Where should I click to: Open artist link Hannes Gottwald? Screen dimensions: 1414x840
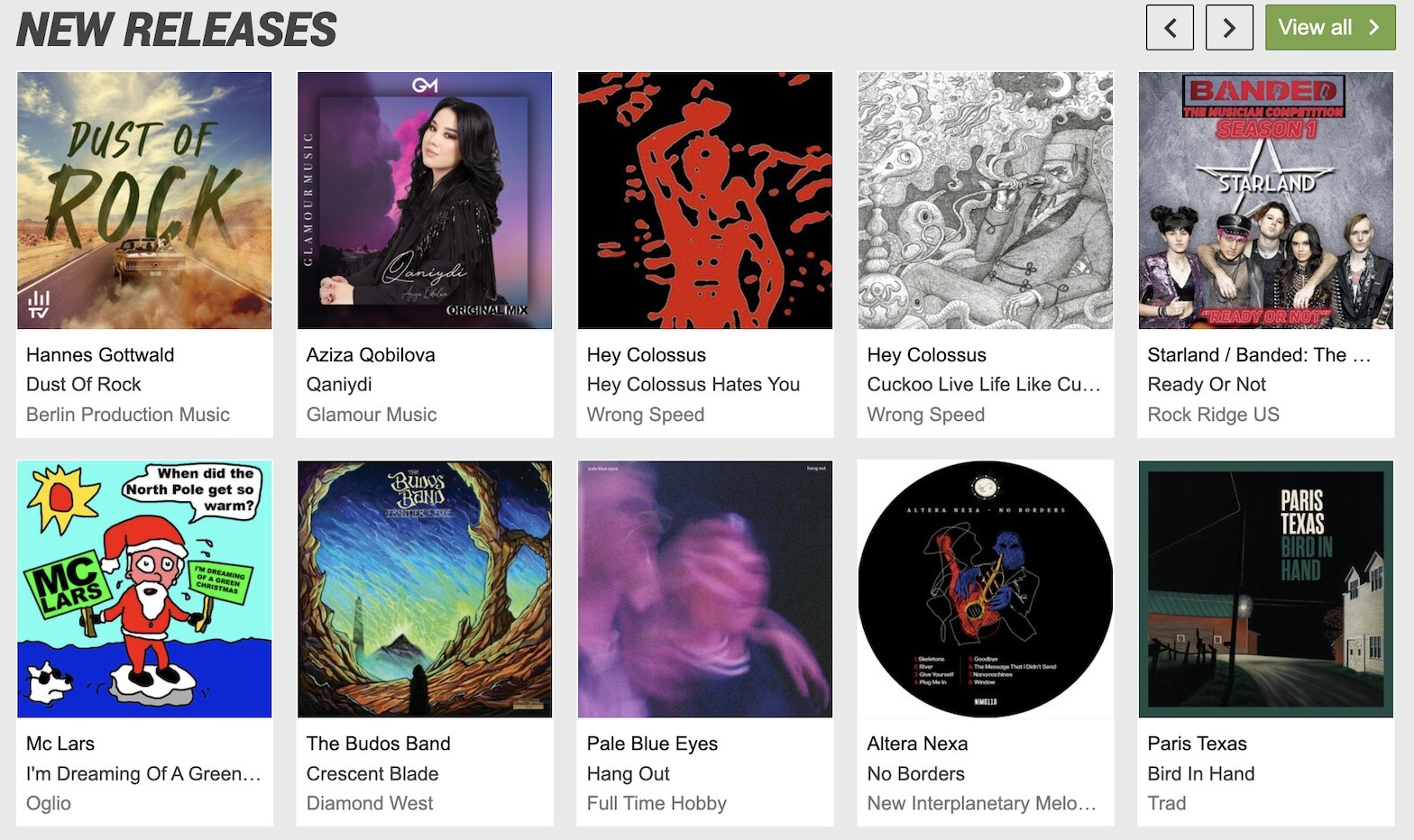pyautogui.click(x=100, y=355)
